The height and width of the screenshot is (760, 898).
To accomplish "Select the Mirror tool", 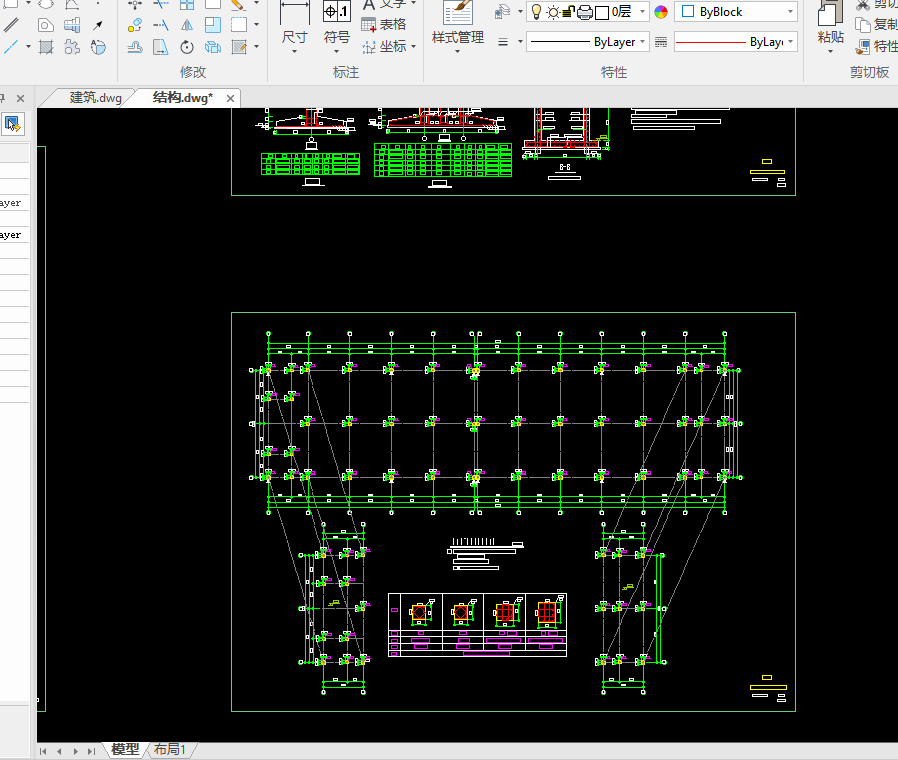I will coord(187,25).
